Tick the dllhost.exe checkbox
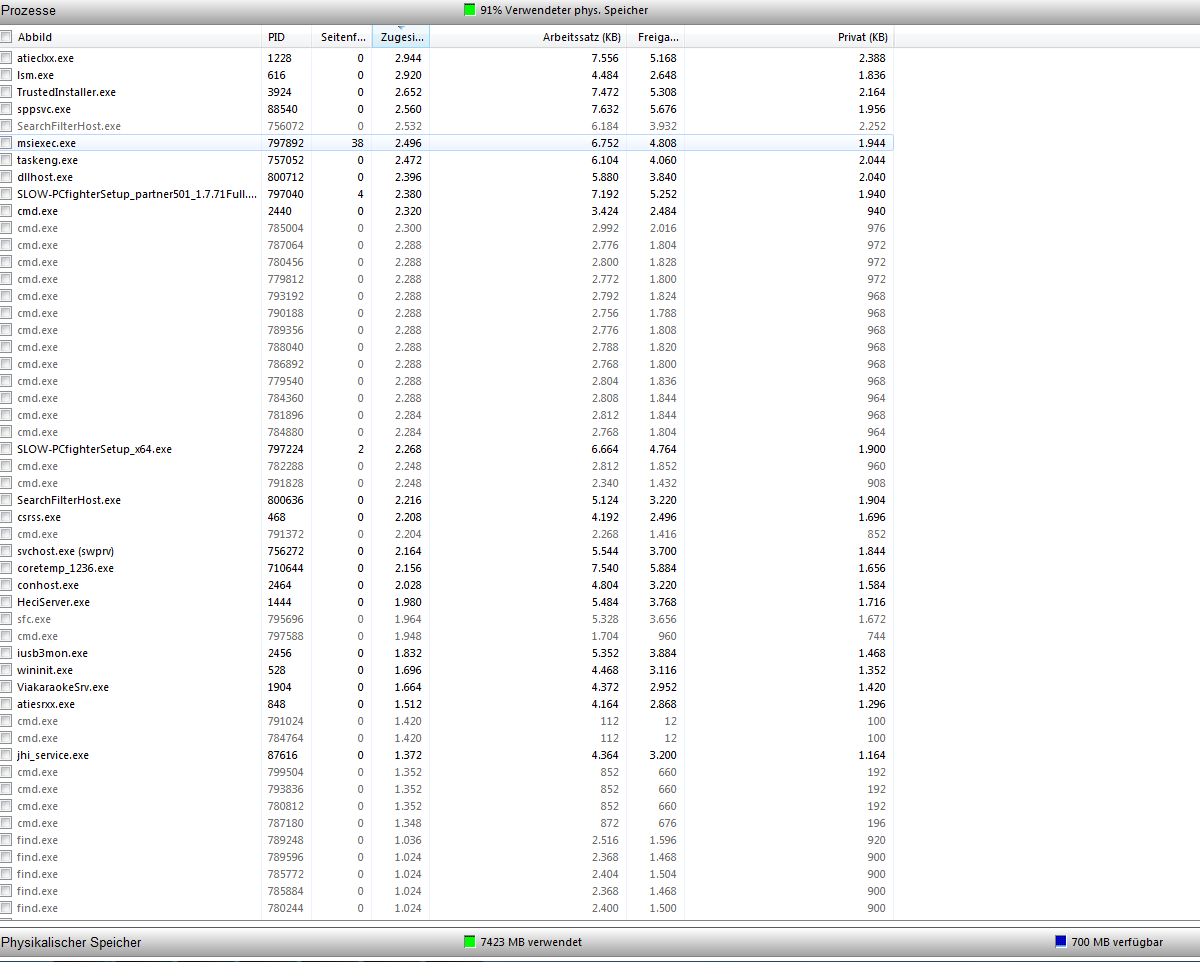 coord(6,177)
